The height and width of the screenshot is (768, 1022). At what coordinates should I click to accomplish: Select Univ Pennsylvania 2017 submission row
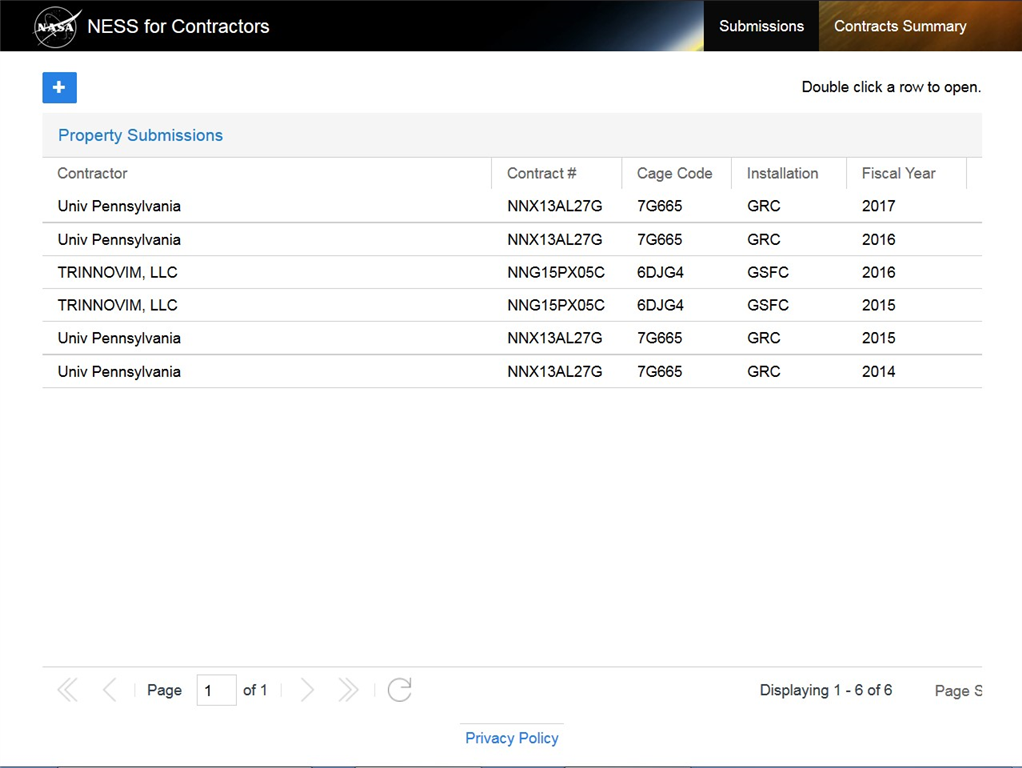119,206
